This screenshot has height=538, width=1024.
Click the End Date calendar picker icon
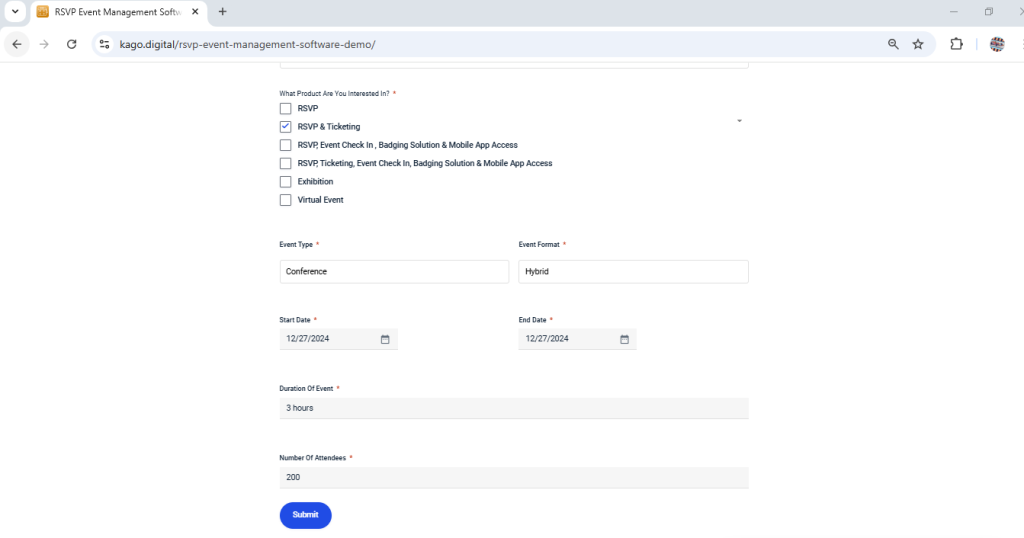point(624,339)
